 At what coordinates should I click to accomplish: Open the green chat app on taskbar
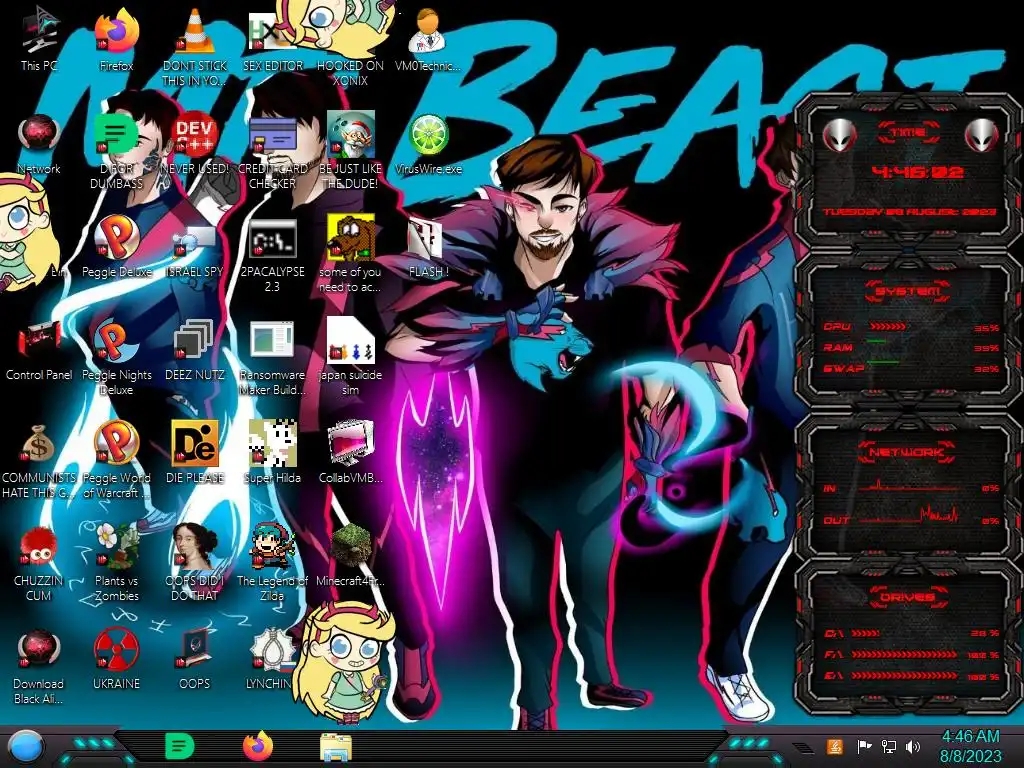[180, 746]
